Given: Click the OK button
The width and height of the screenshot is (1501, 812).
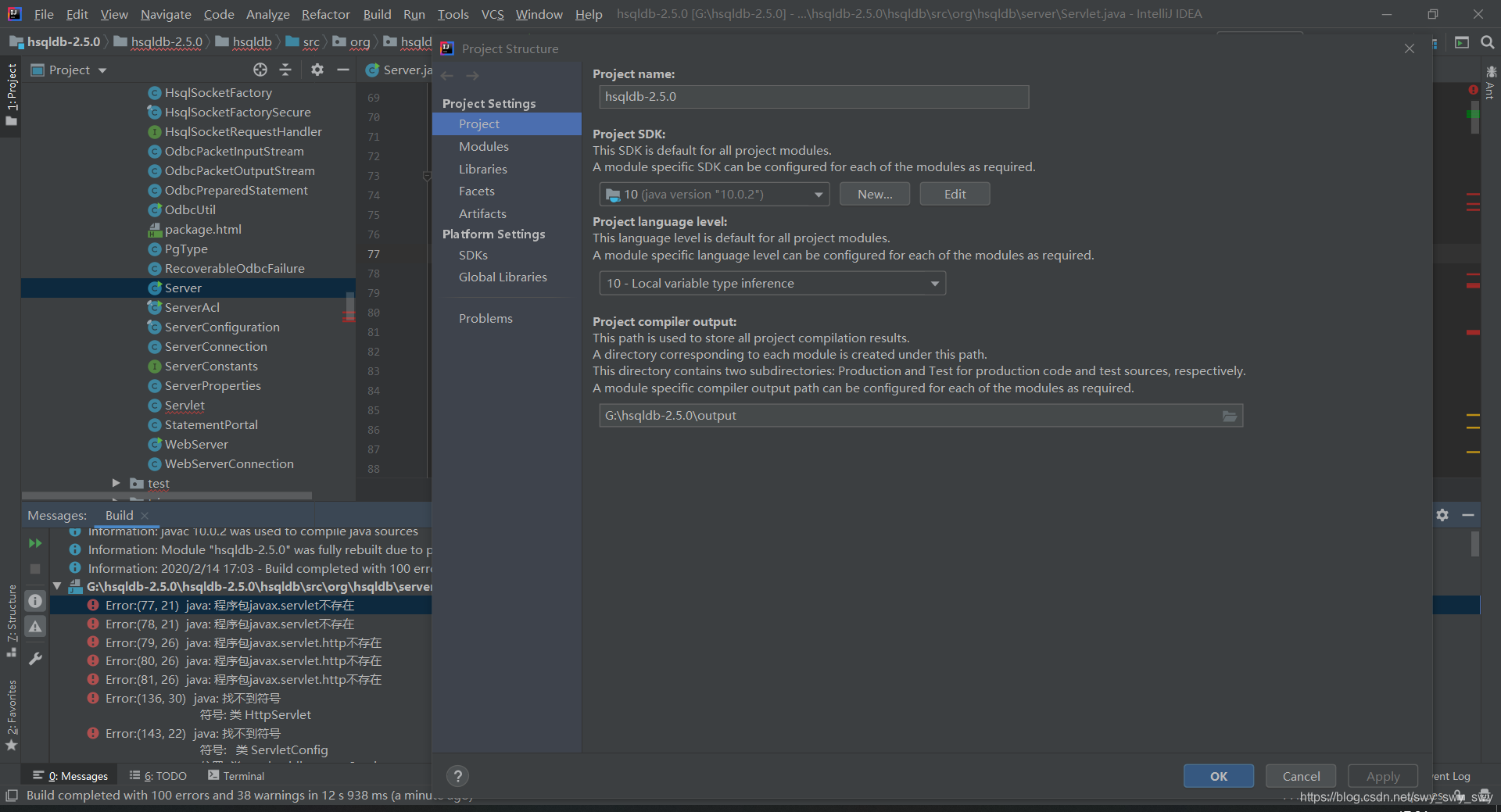Looking at the screenshot, I should (1219, 776).
